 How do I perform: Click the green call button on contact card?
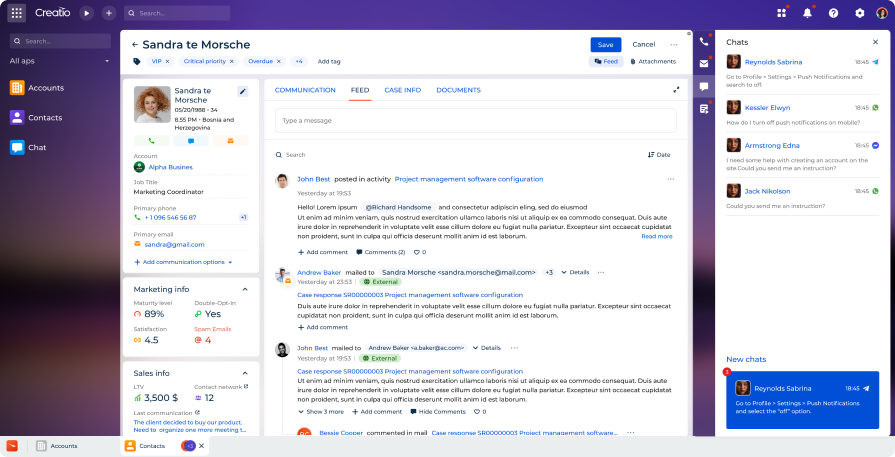point(151,141)
